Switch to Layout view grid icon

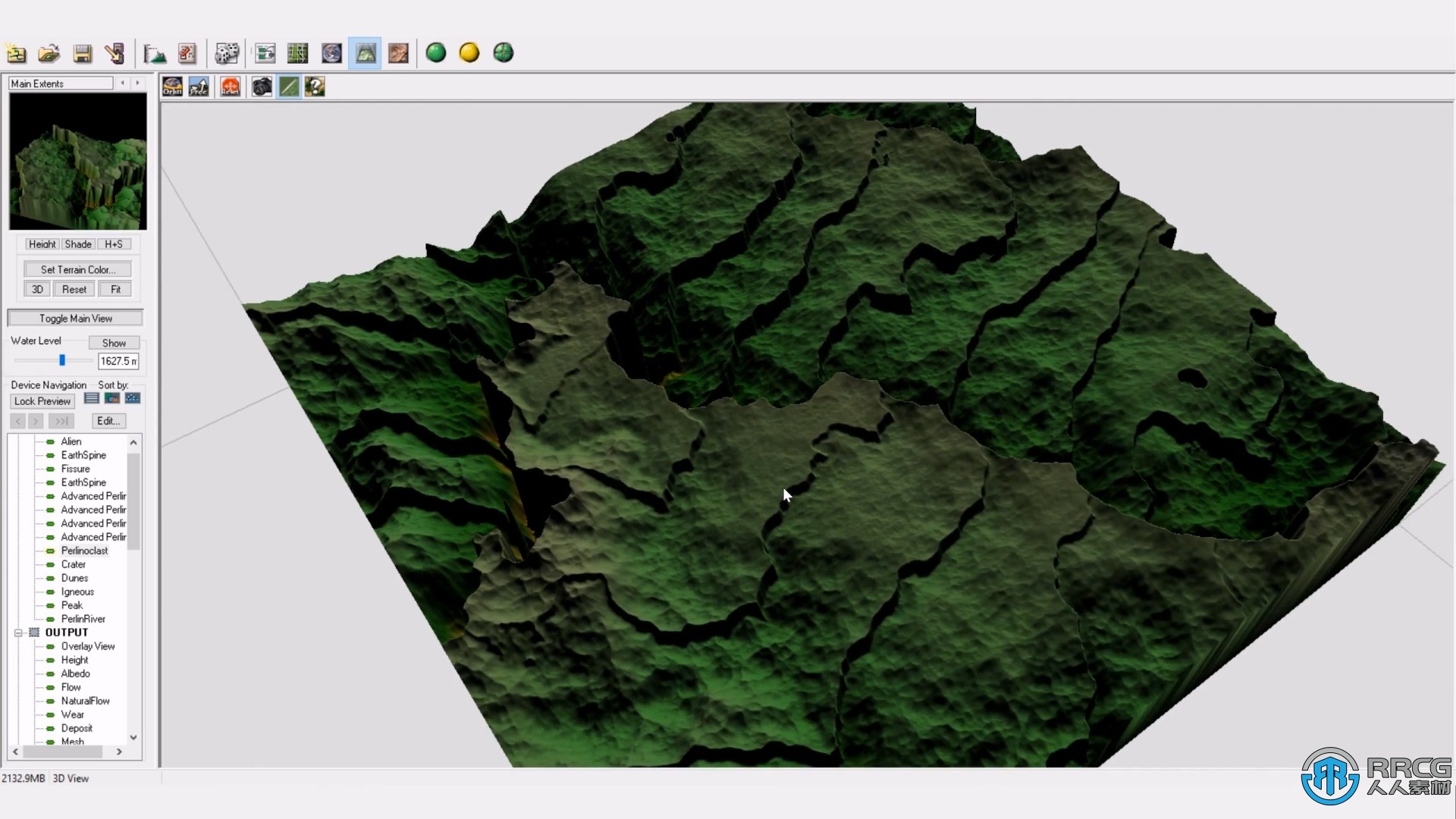pos(298,53)
